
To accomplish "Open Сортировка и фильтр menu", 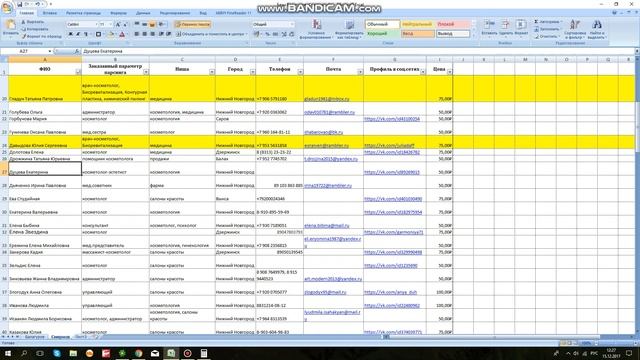I will tap(575, 29).
